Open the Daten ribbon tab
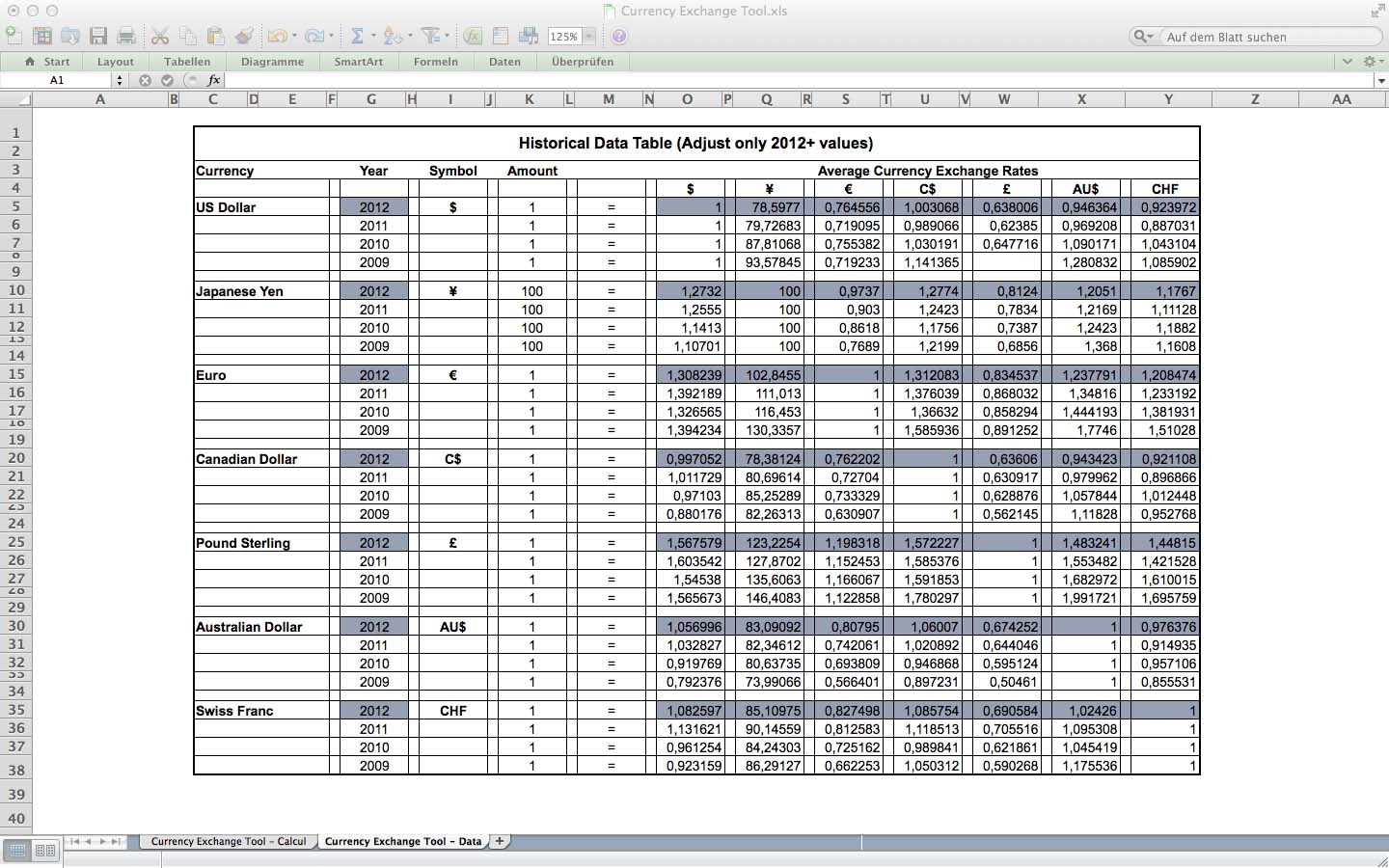 (x=504, y=62)
